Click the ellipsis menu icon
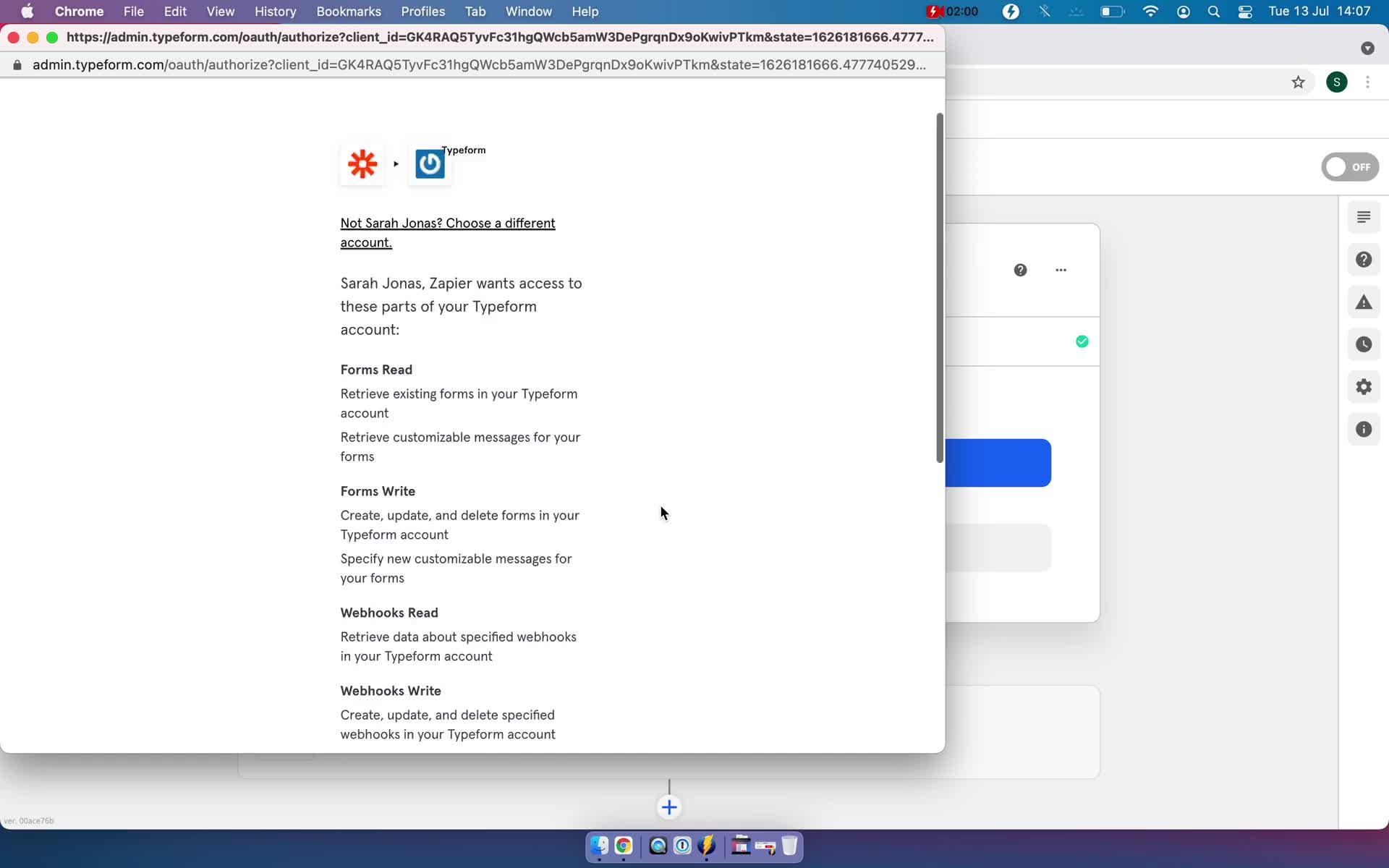Image resolution: width=1389 pixels, height=868 pixels. (1061, 270)
